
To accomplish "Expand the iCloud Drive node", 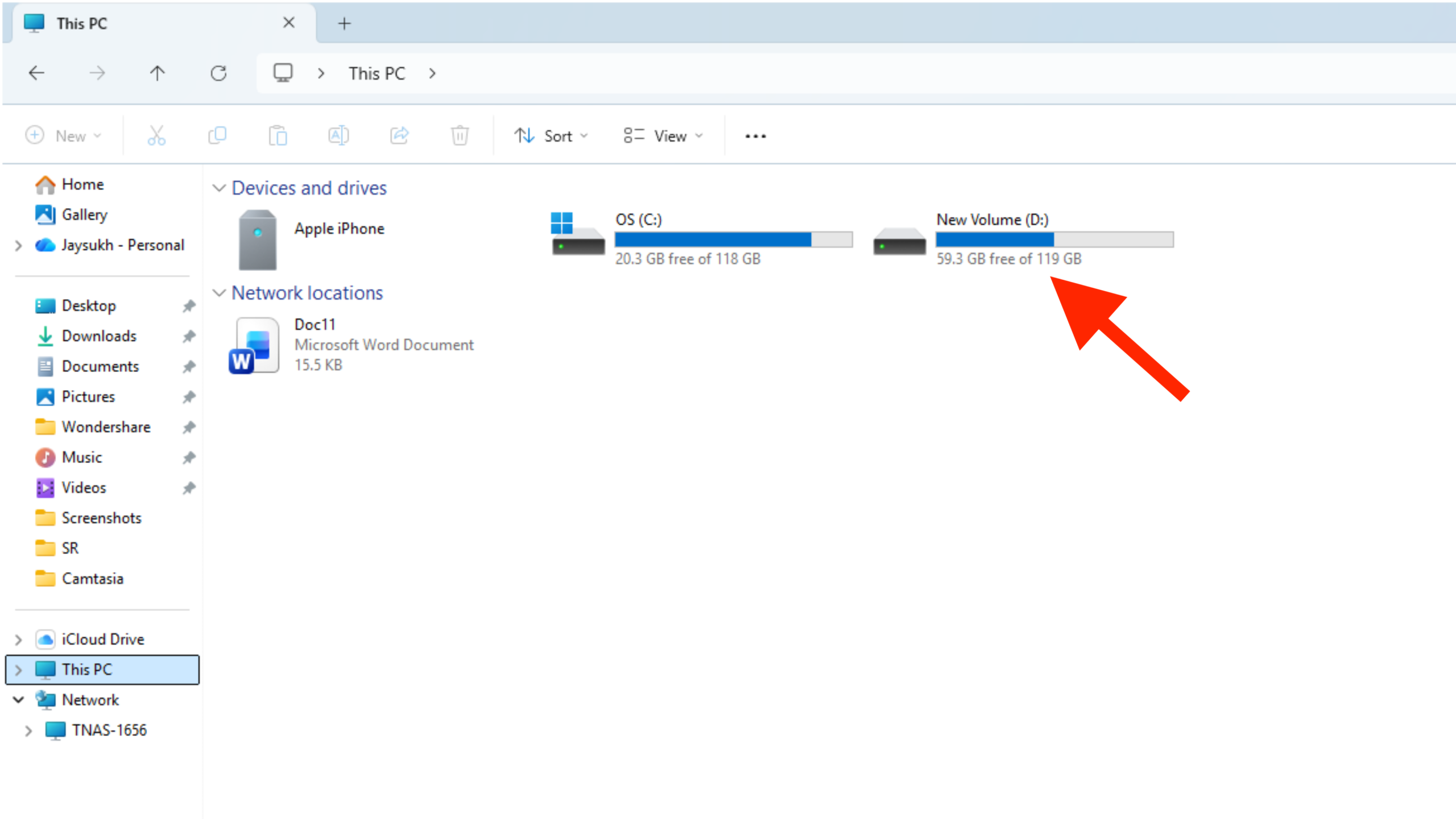I will [x=18, y=640].
